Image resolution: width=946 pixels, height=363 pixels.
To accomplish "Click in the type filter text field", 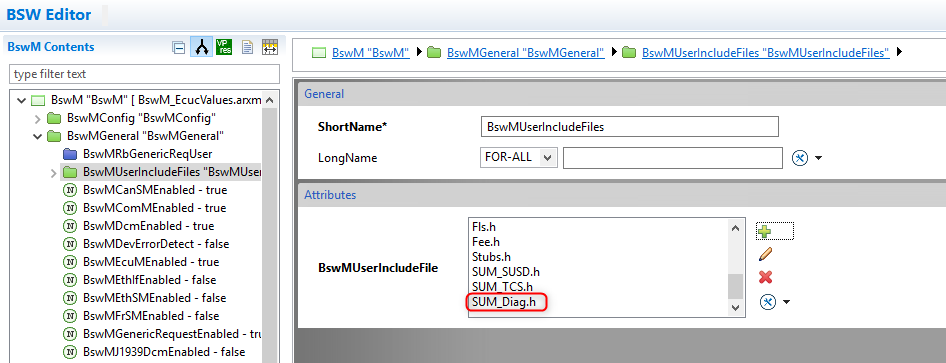I will (x=144, y=74).
